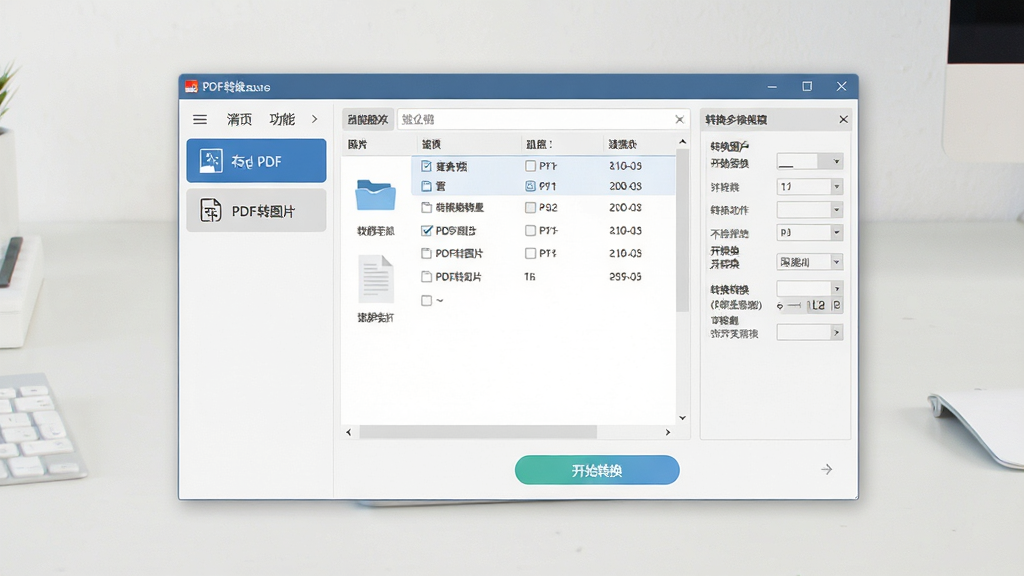Viewport: 1024px width, 576px height.
Task: Select the gray document page icon
Action: point(376,280)
